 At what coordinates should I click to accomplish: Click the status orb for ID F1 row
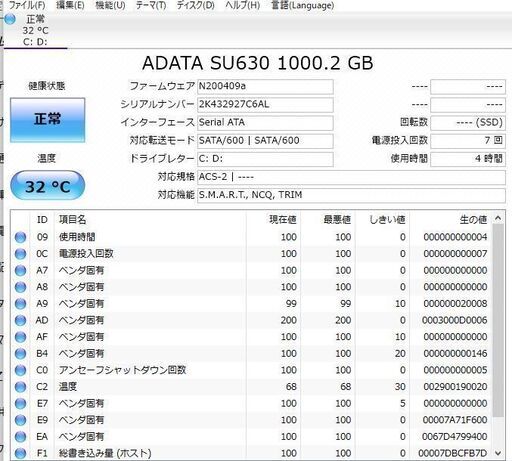20,453
